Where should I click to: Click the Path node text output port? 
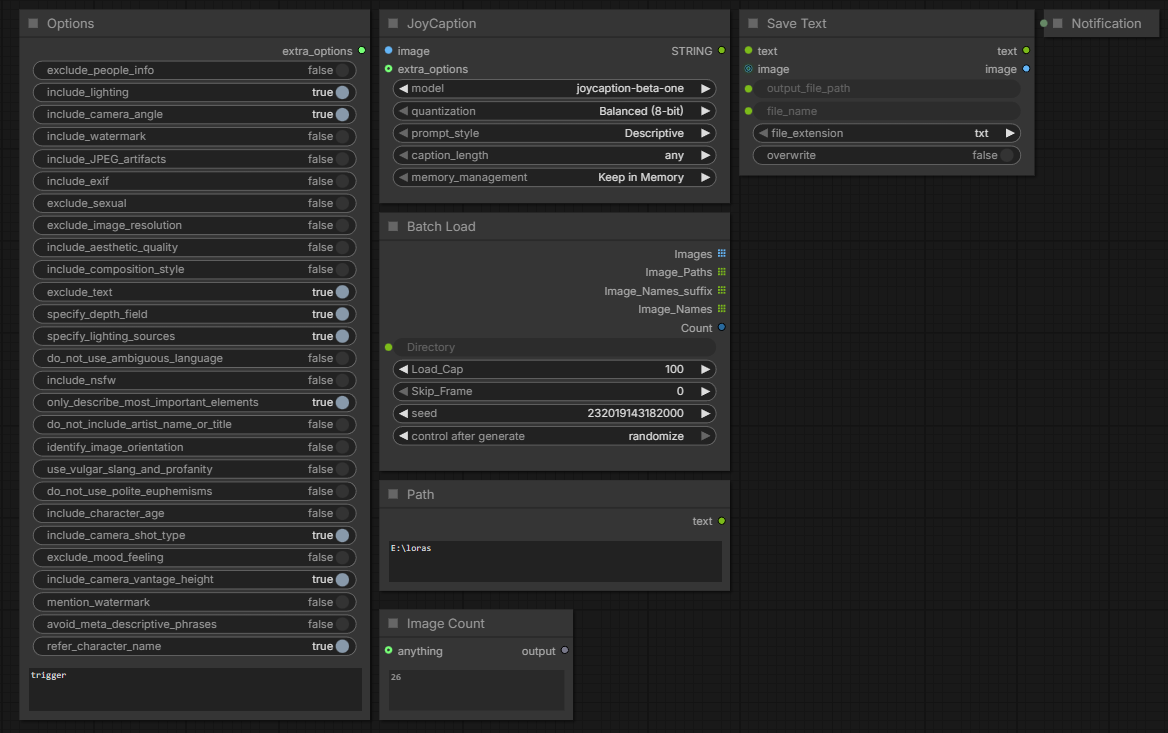[722, 521]
